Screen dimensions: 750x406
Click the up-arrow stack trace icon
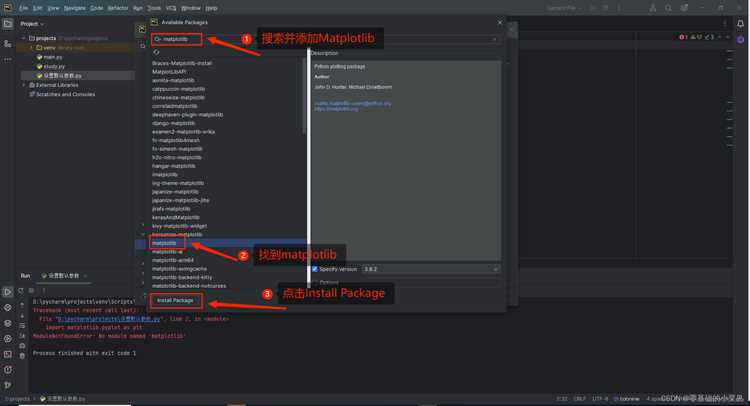coord(22,305)
